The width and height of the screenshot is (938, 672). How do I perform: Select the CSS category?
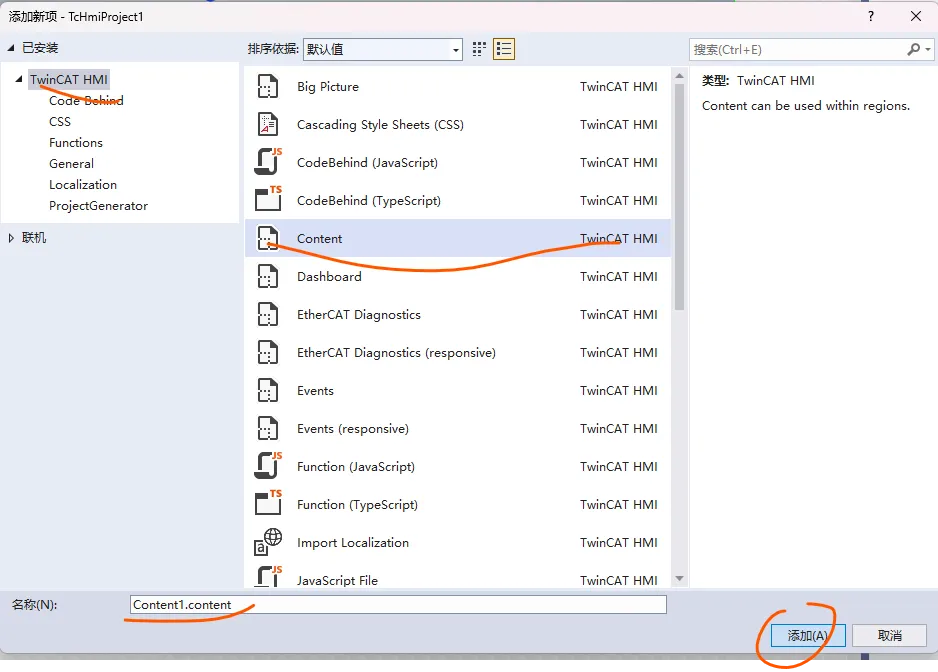point(60,121)
